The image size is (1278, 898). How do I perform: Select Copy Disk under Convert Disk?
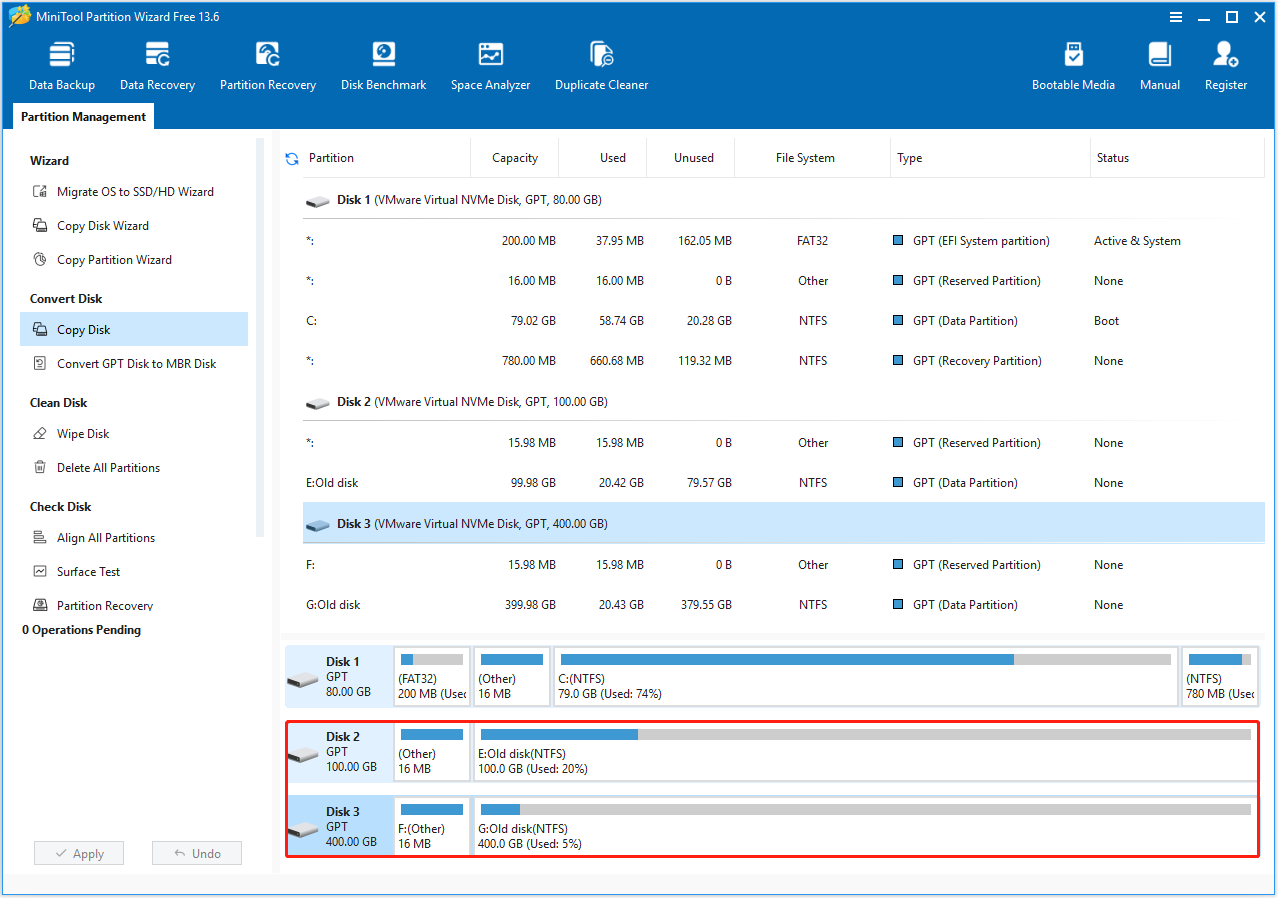[134, 329]
